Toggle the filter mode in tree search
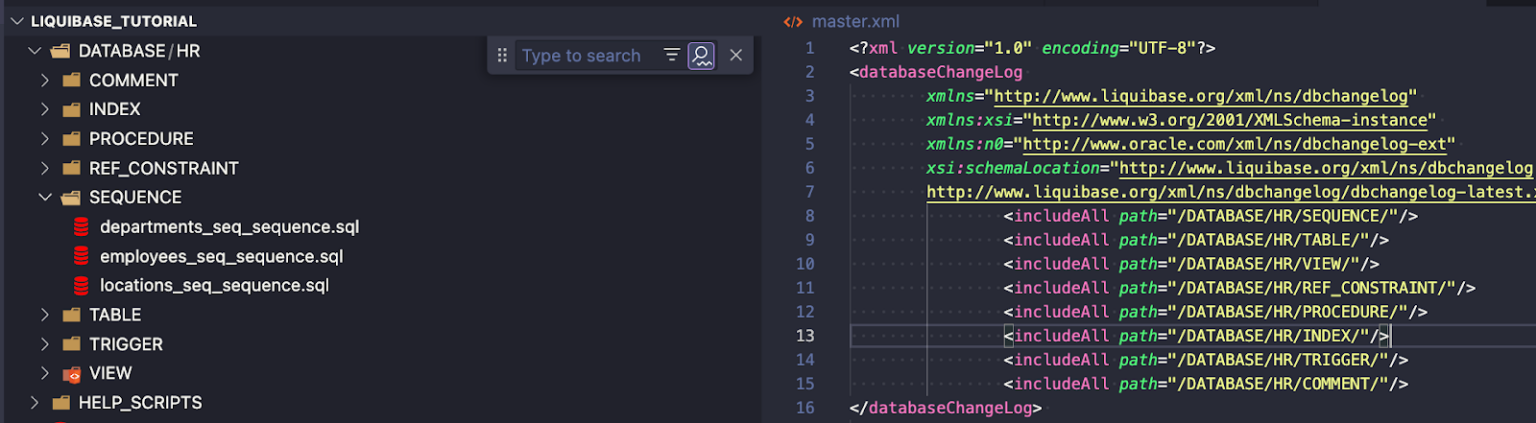This screenshot has height=423, width=1536. pos(672,56)
